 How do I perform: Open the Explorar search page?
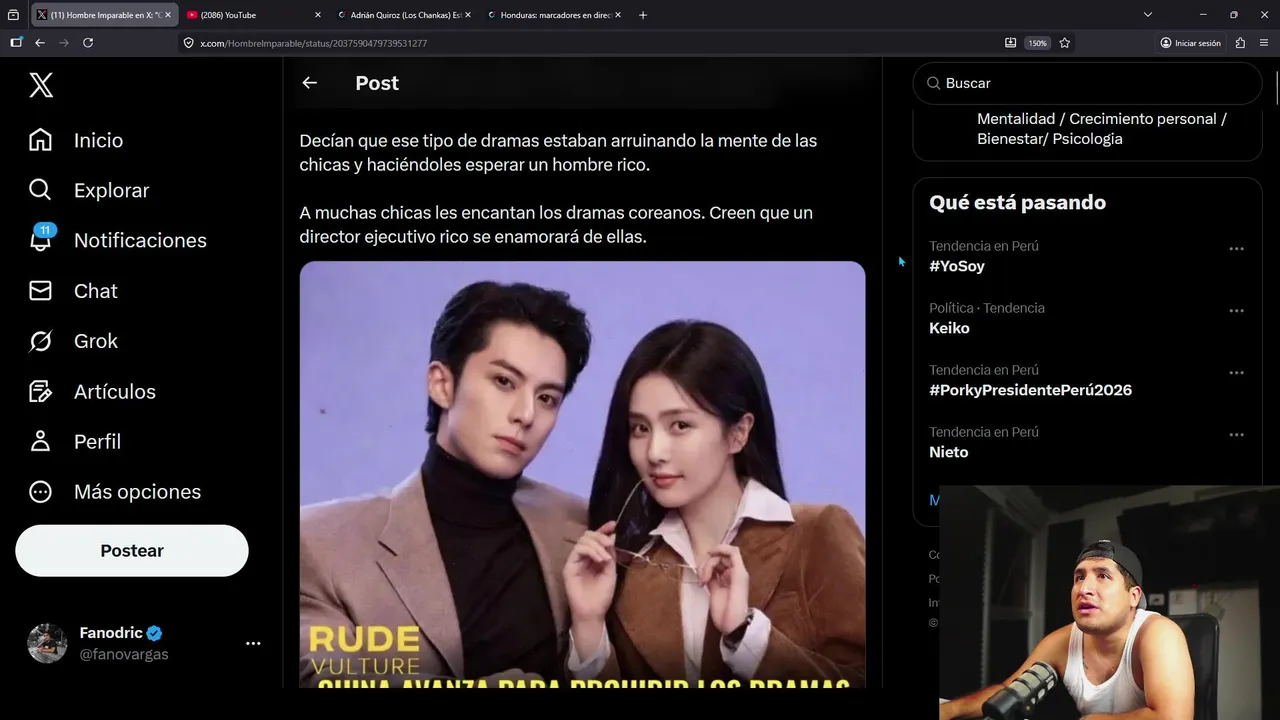pos(89,190)
